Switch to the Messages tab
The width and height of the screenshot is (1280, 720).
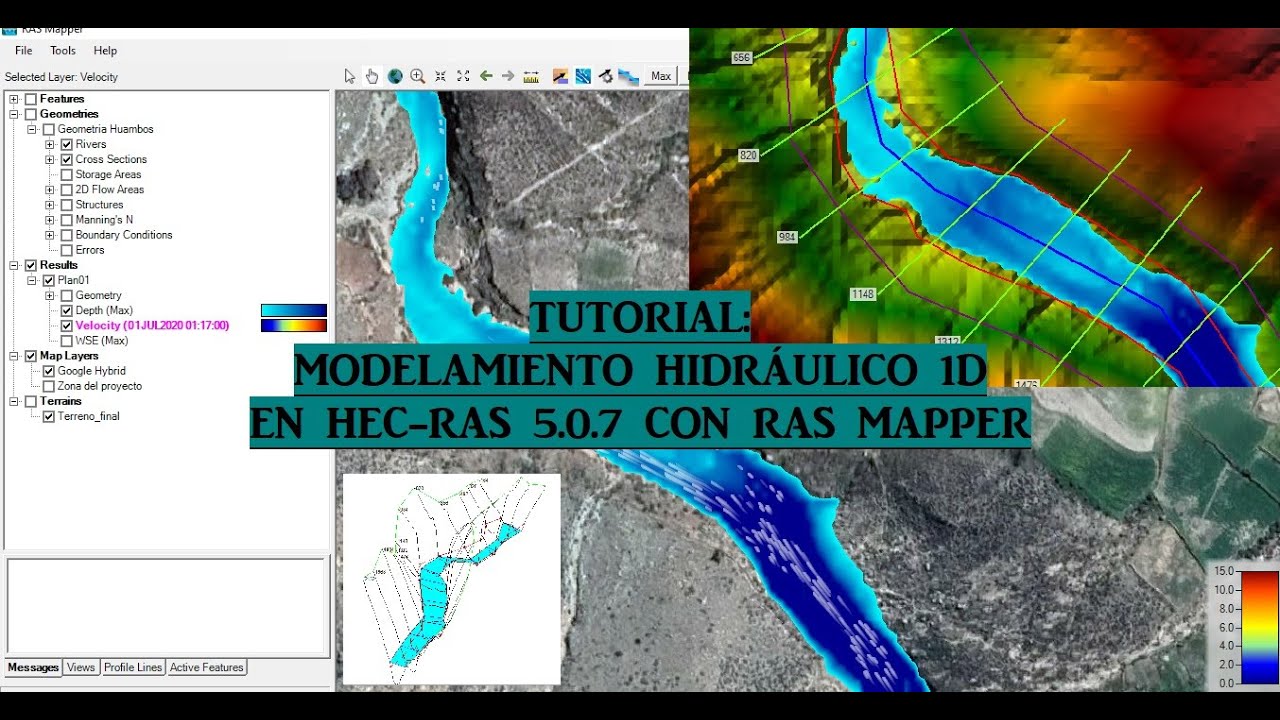[x=33, y=667]
